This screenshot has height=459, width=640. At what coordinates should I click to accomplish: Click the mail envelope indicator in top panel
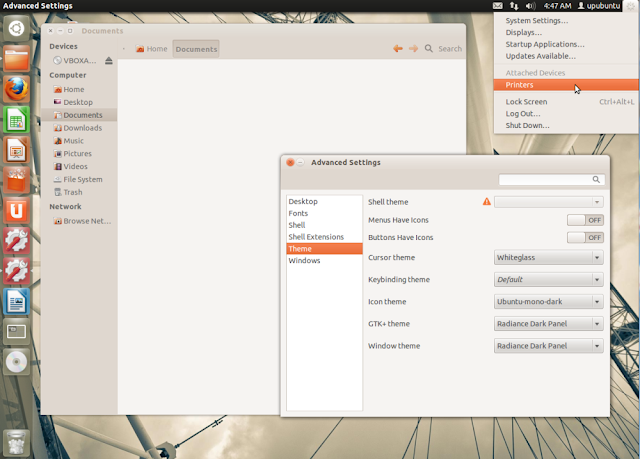tap(498, 6)
